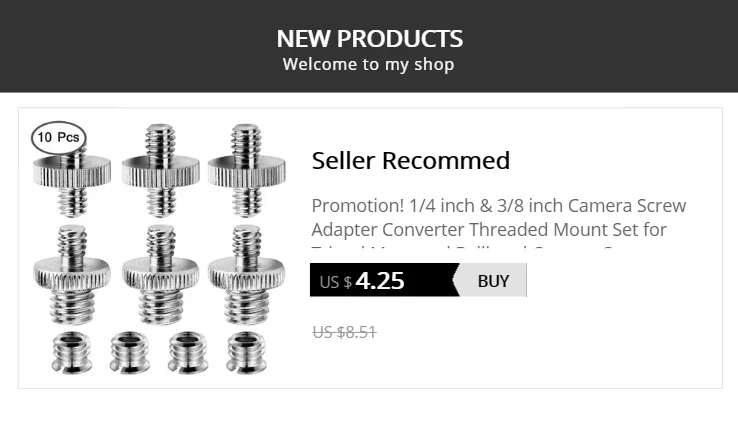
Task: Click the last bushing adapter in bottom row
Action: [244, 352]
